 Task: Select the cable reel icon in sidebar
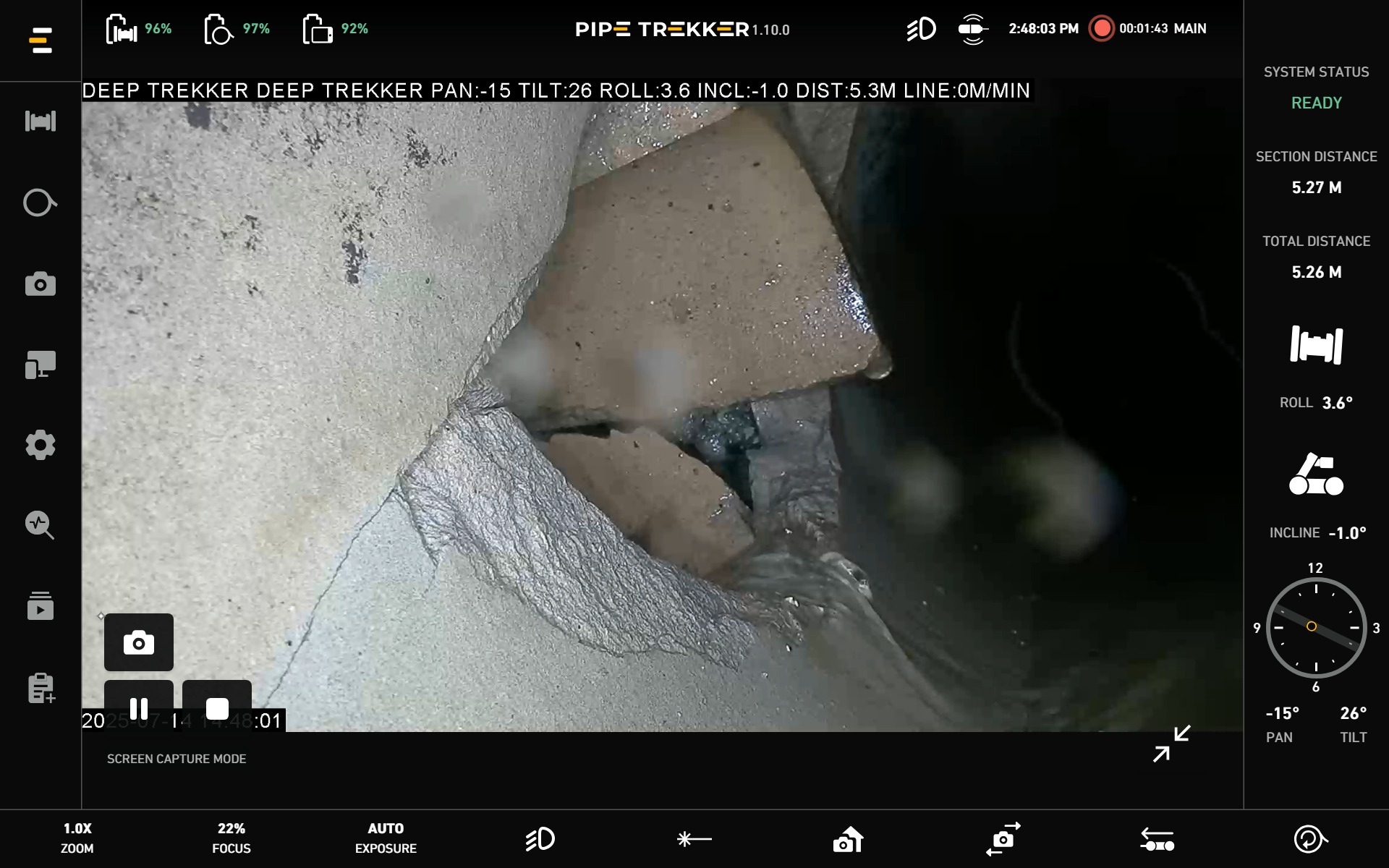point(41,203)
